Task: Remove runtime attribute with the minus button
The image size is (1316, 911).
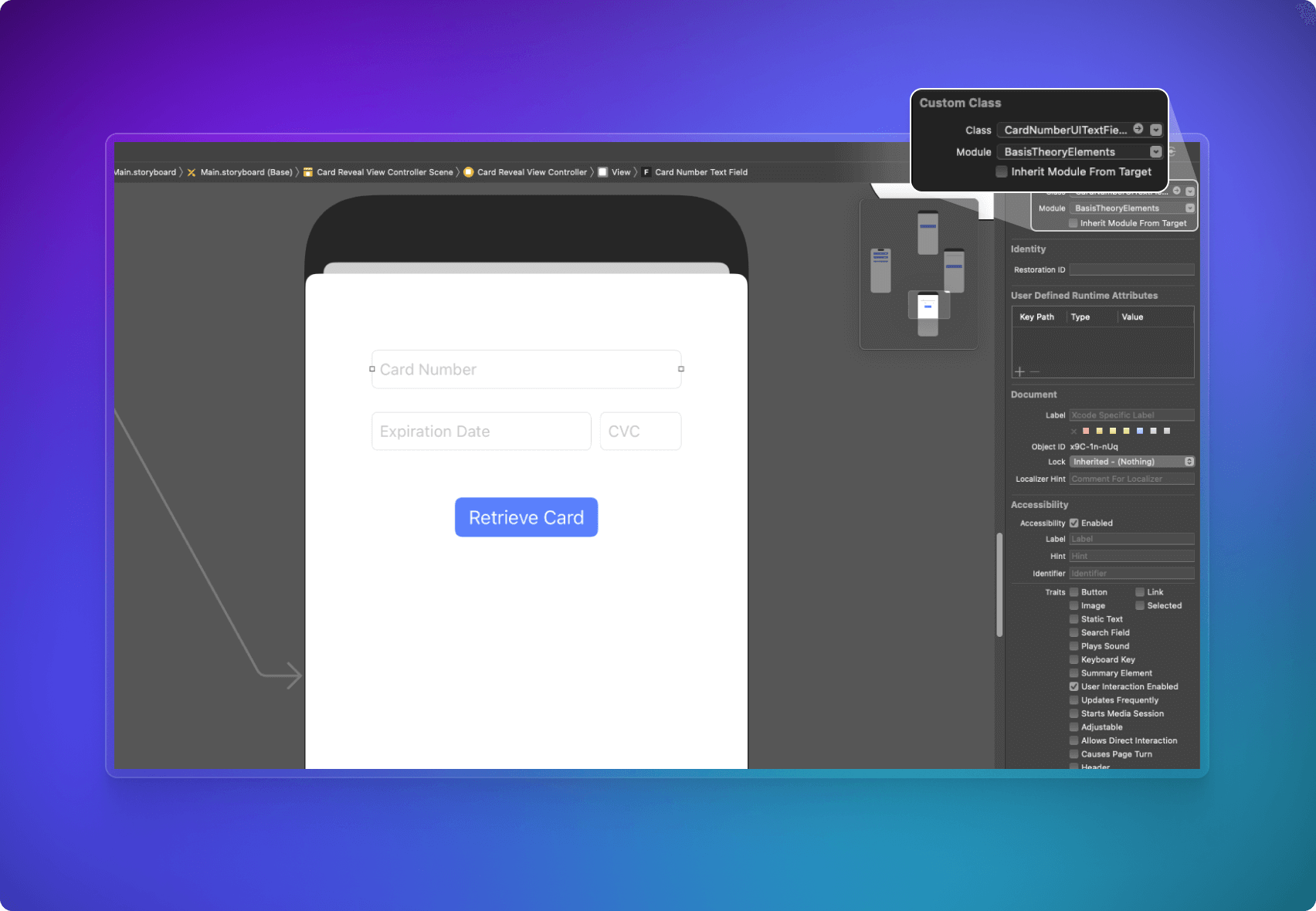Action: click(x=1035, y=371)
